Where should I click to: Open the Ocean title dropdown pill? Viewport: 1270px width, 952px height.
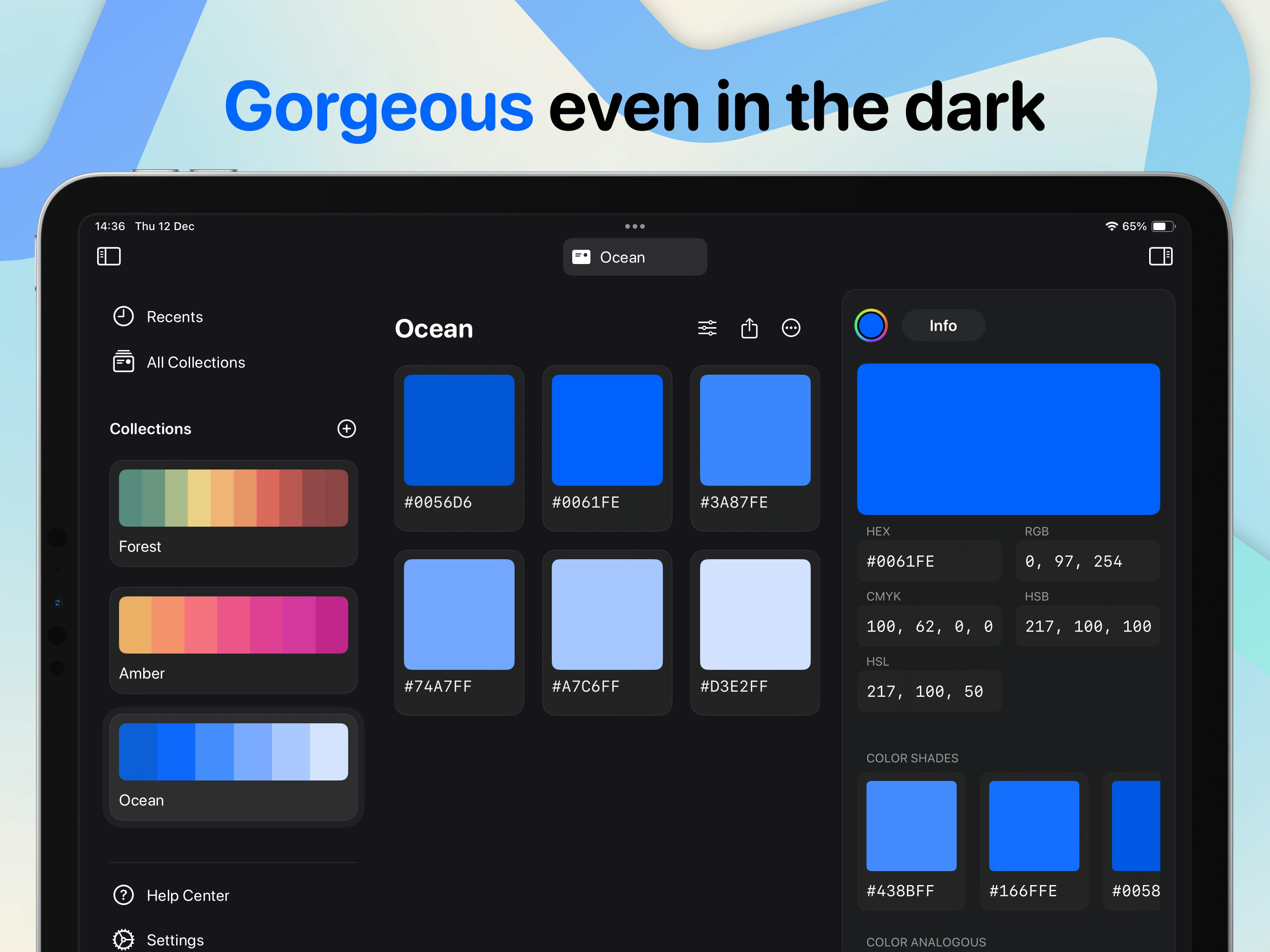635,257
